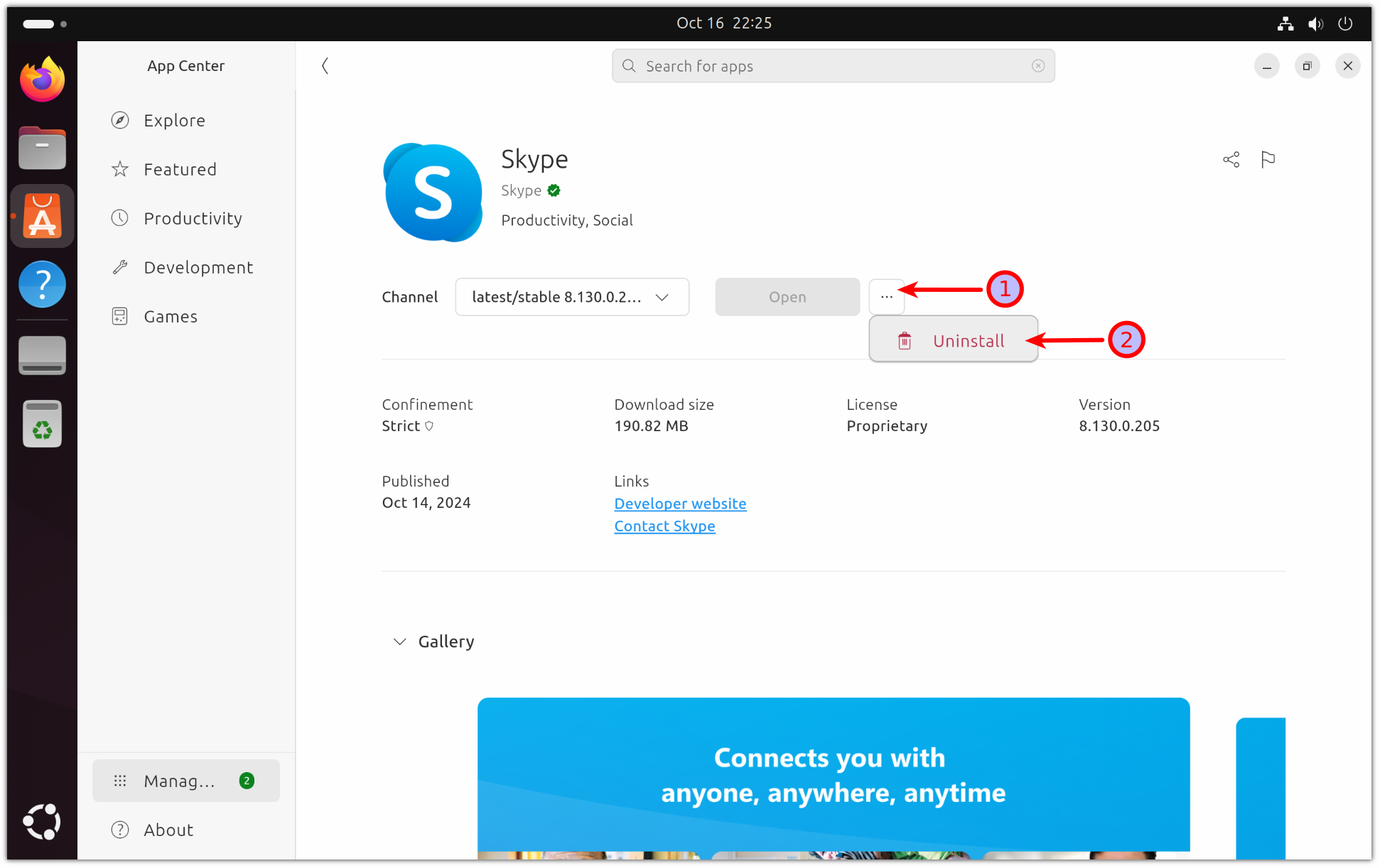Screen dimensions: 1380x868
Task: Open the Productivity category
Action: (186, 219)
